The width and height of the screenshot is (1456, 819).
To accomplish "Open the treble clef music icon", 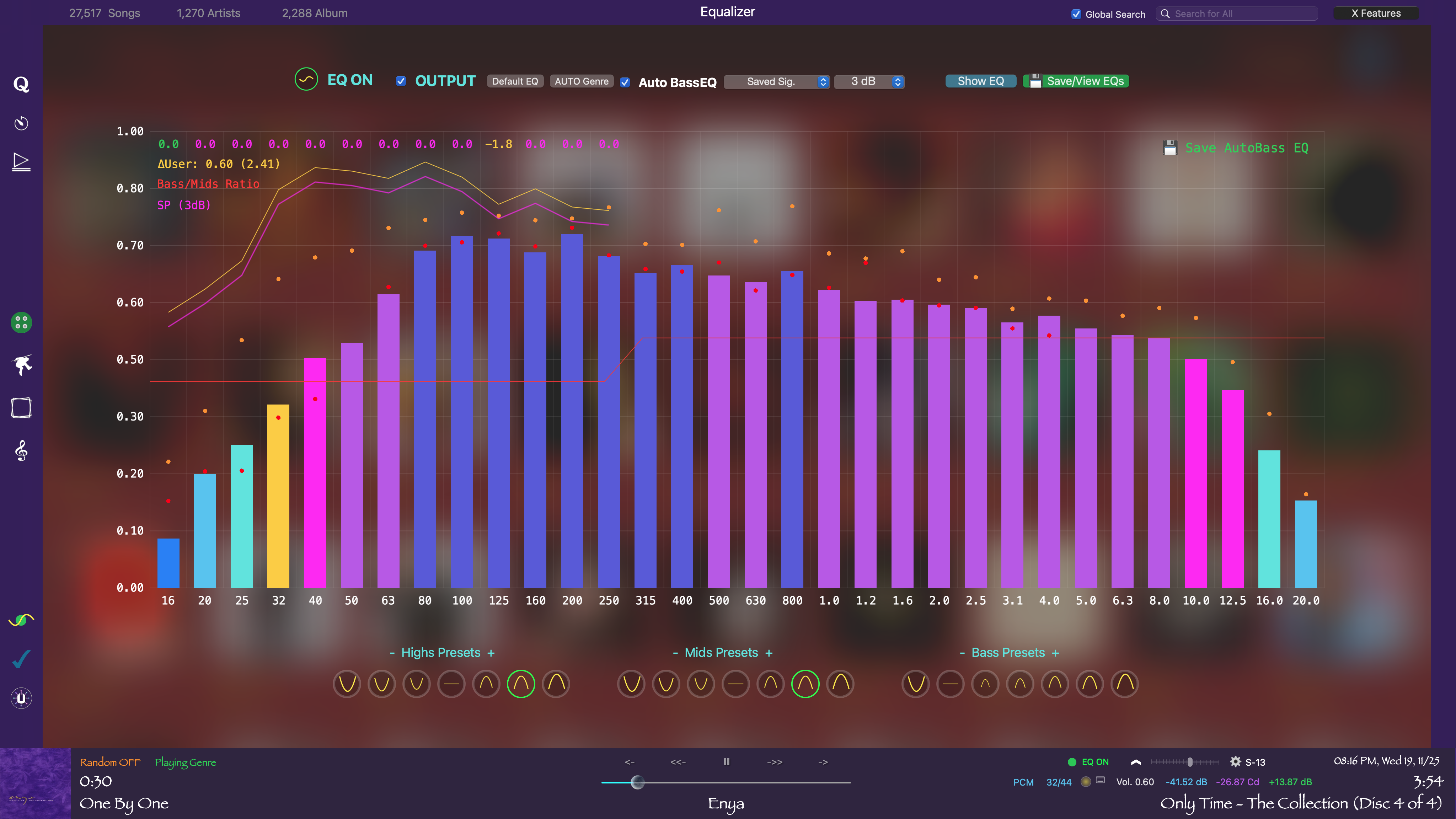I will (x=21, y=450).
